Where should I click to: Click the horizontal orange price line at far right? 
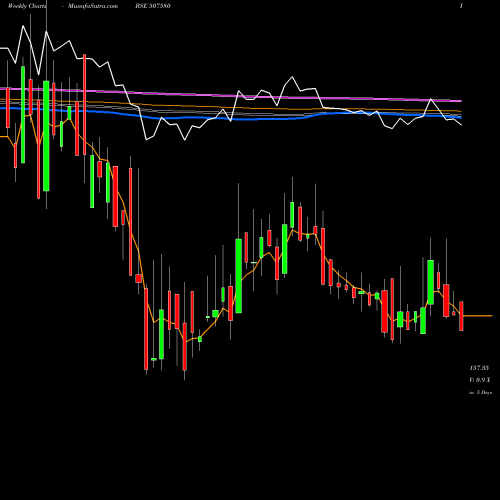tap(478, 315)
